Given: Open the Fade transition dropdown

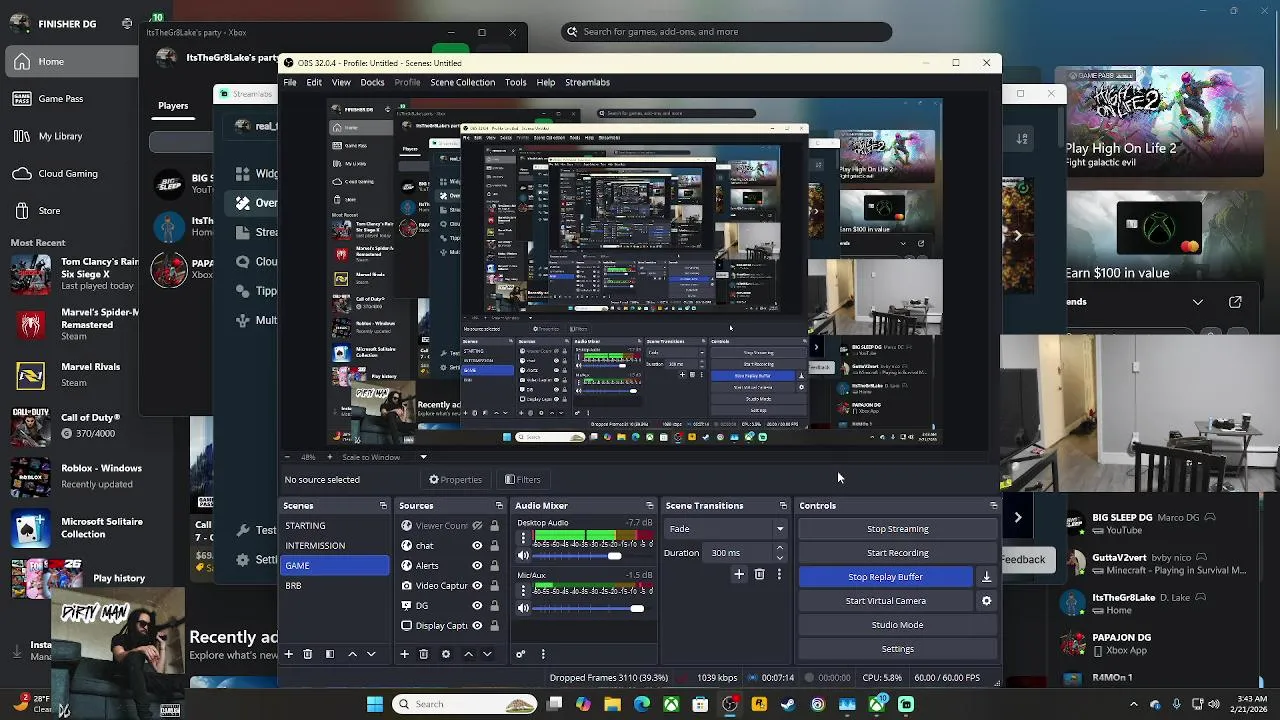Looking at the screenshot, I should coord(726,529).
